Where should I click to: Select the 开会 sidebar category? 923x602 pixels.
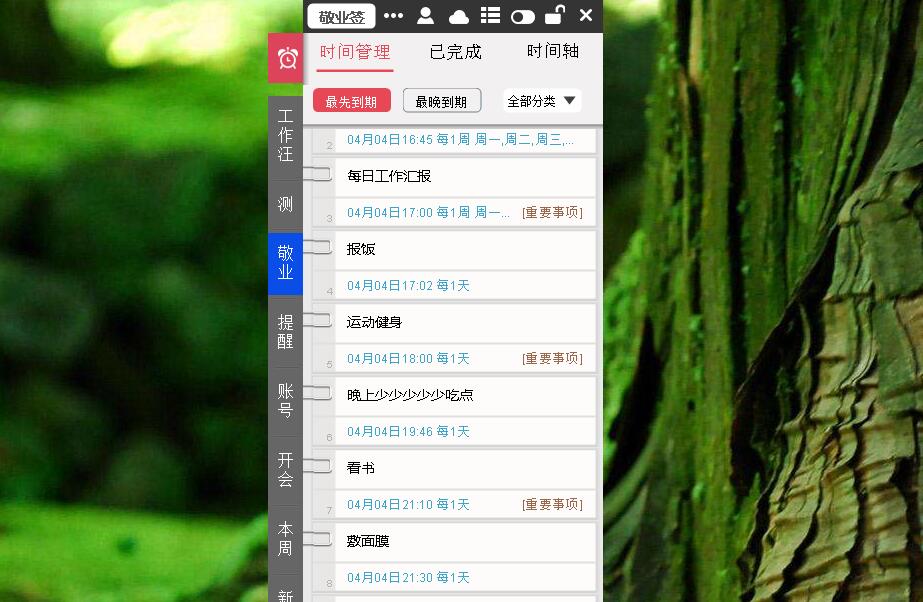click(x=285, y=470)
